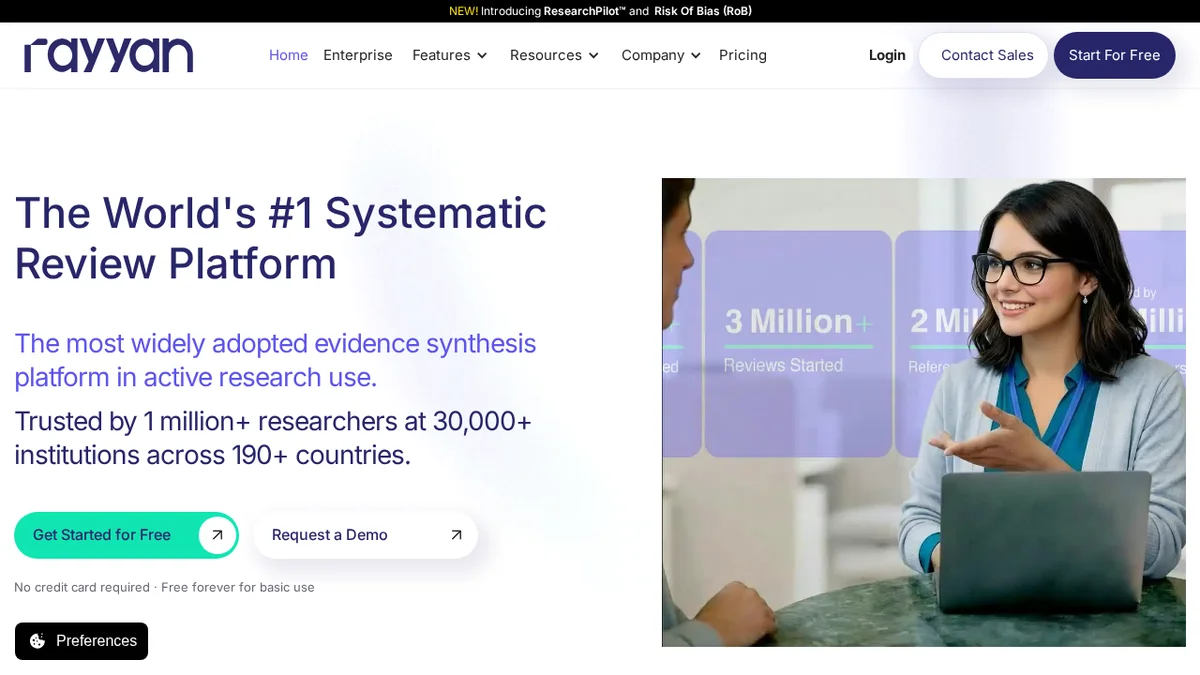Expand the Features dropdown chevron

(x=482, y=56)
